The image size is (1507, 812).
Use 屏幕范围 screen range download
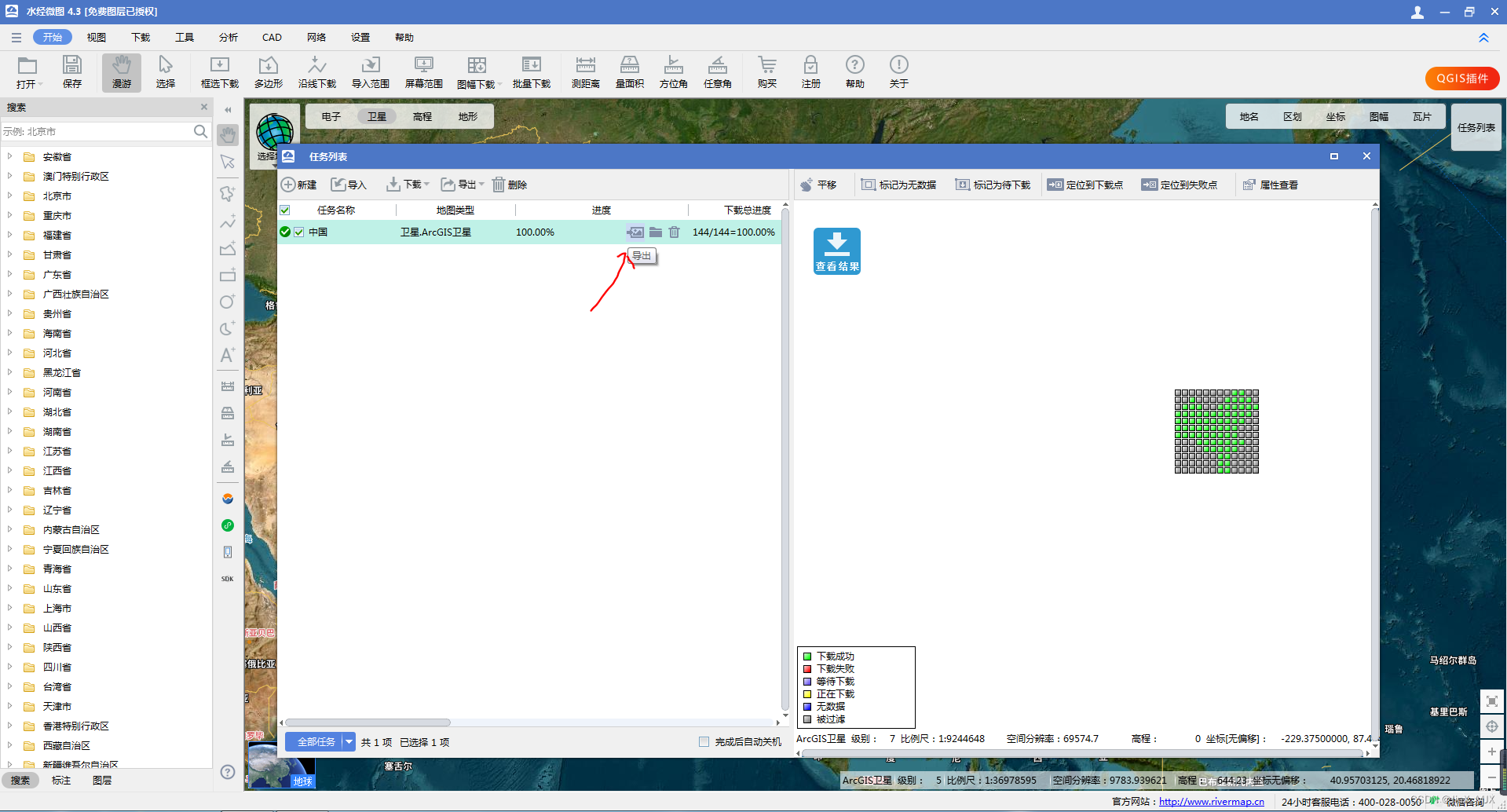424,72
